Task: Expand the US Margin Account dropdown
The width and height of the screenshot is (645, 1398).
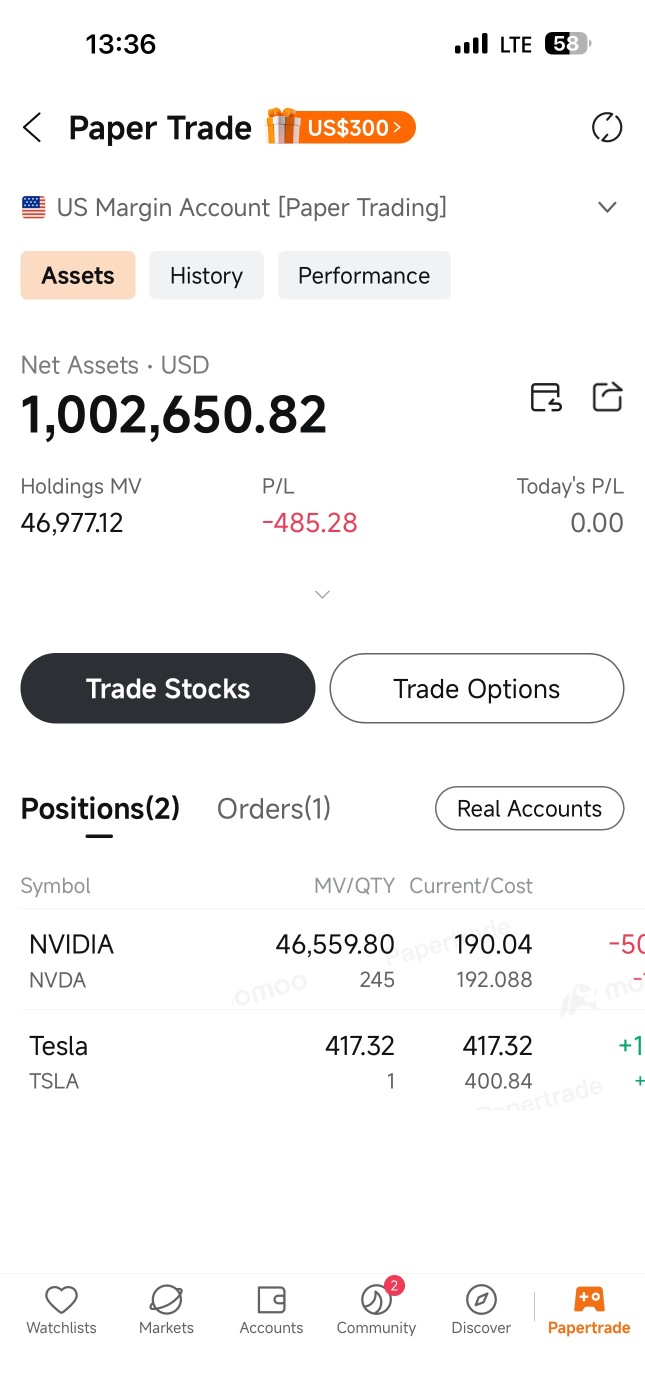Action: pos(607,208)
